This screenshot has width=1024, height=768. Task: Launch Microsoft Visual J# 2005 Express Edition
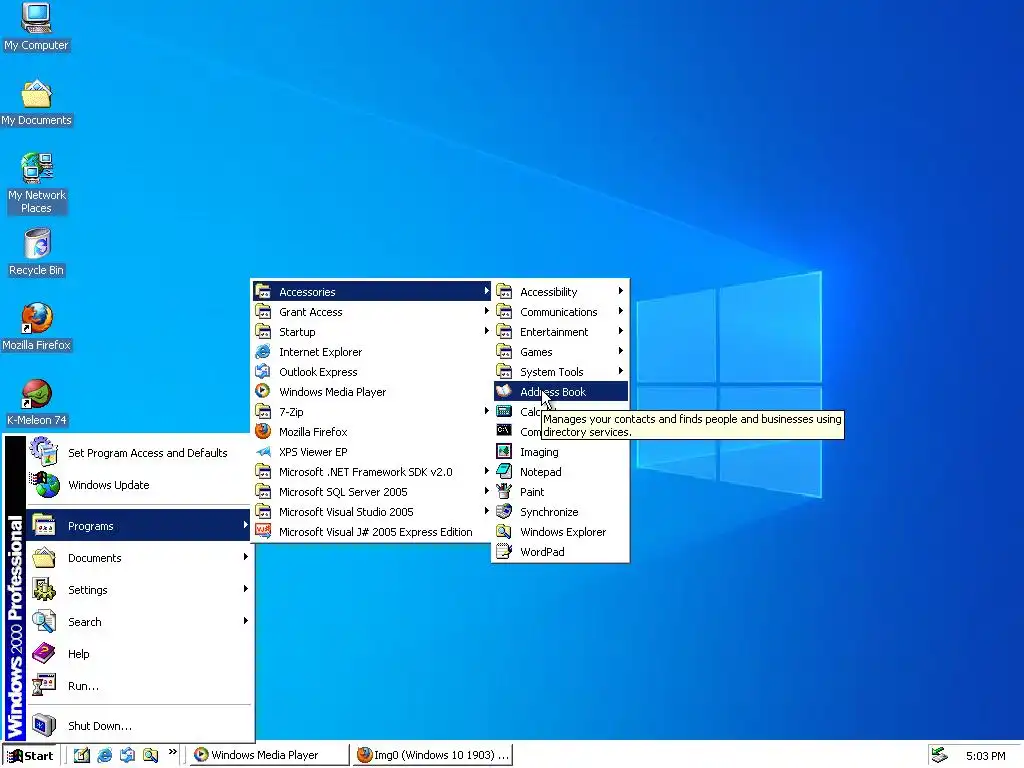(371, 532)
